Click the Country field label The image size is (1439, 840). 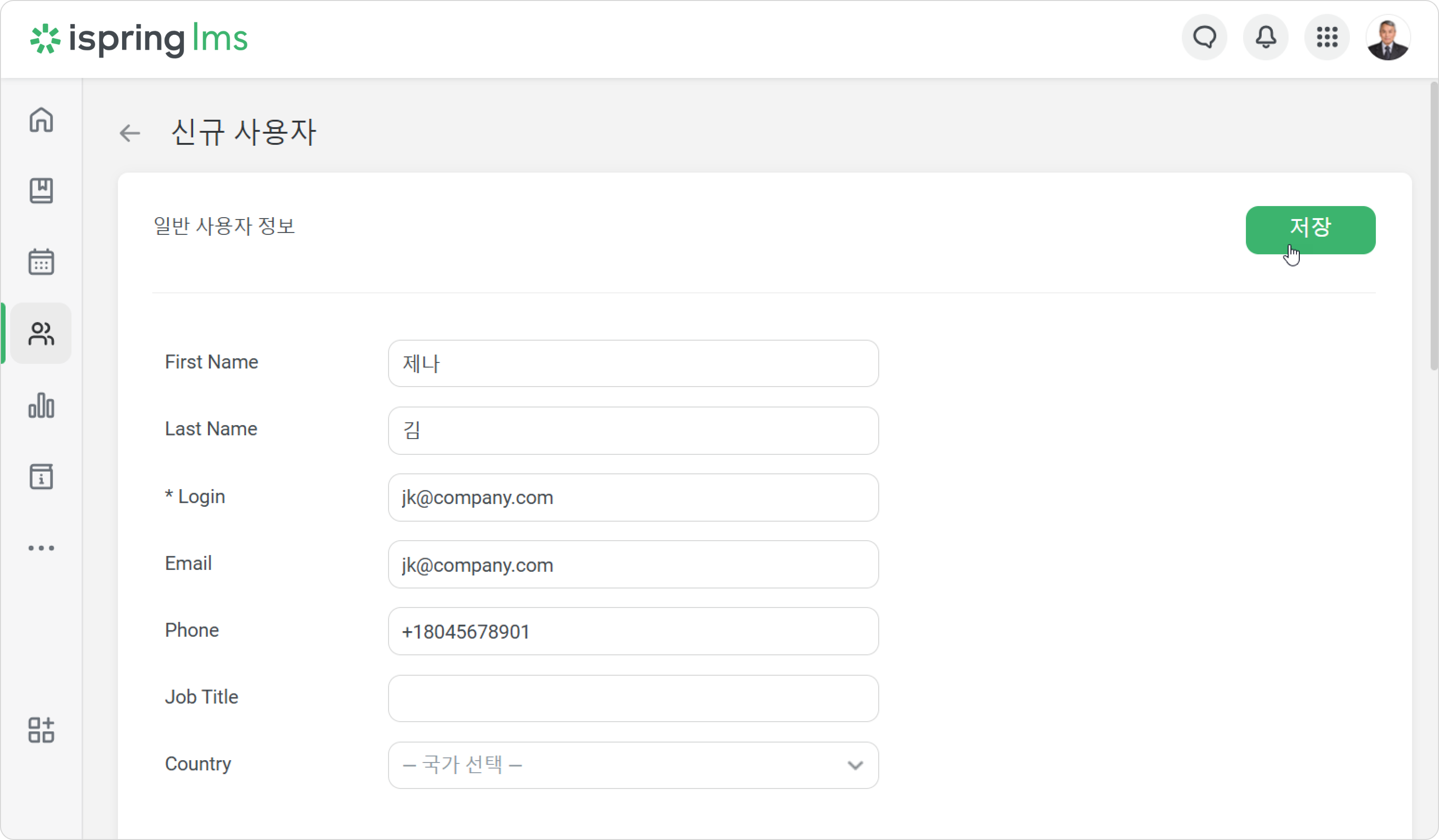point(198,765)
